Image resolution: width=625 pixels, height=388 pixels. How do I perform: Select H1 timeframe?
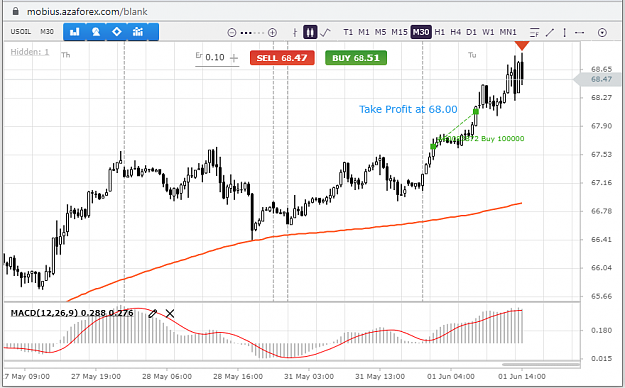point(440,32)
